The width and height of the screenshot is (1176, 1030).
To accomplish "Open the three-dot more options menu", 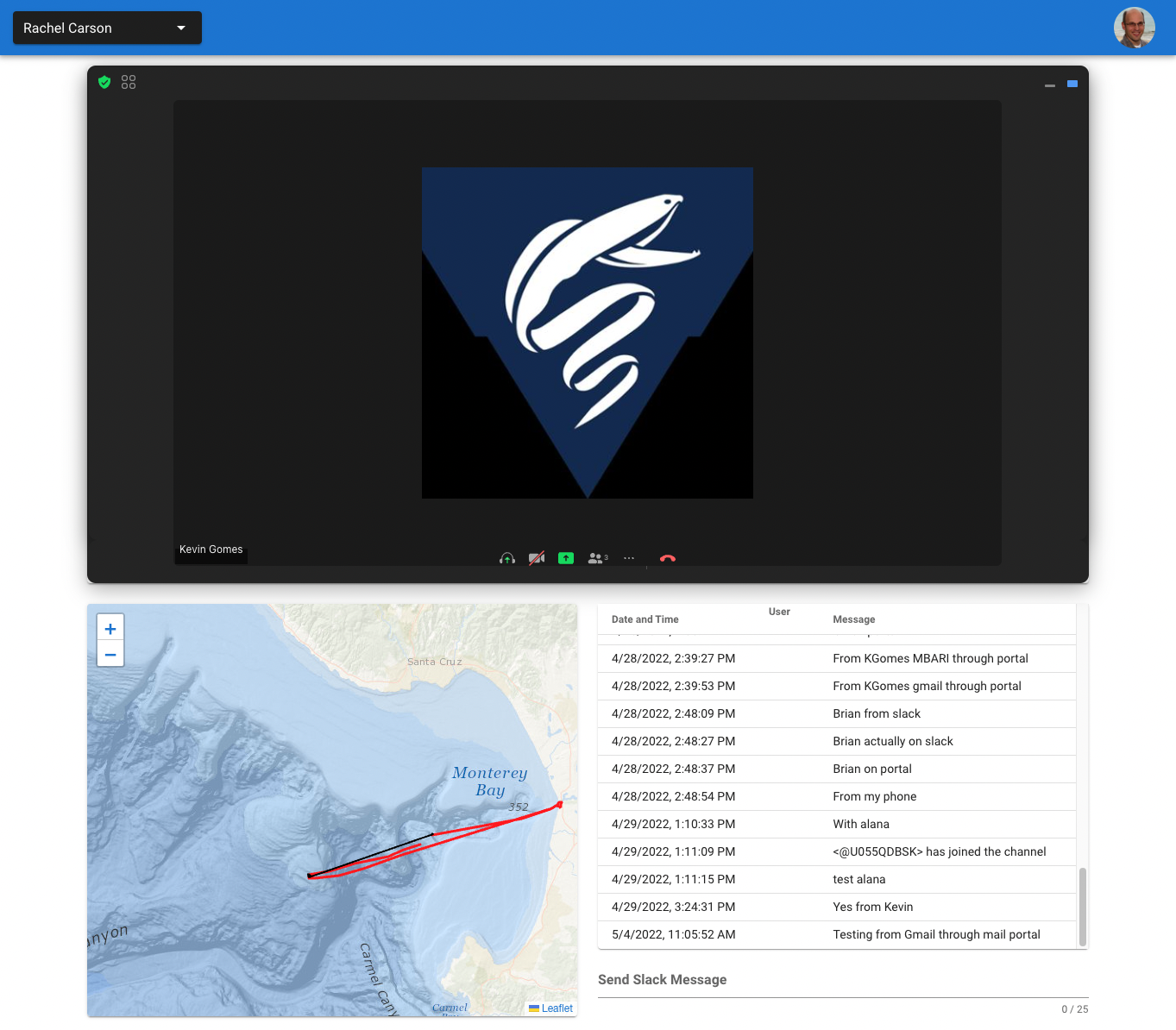I will pyautogui.click(x=629, y=558).
